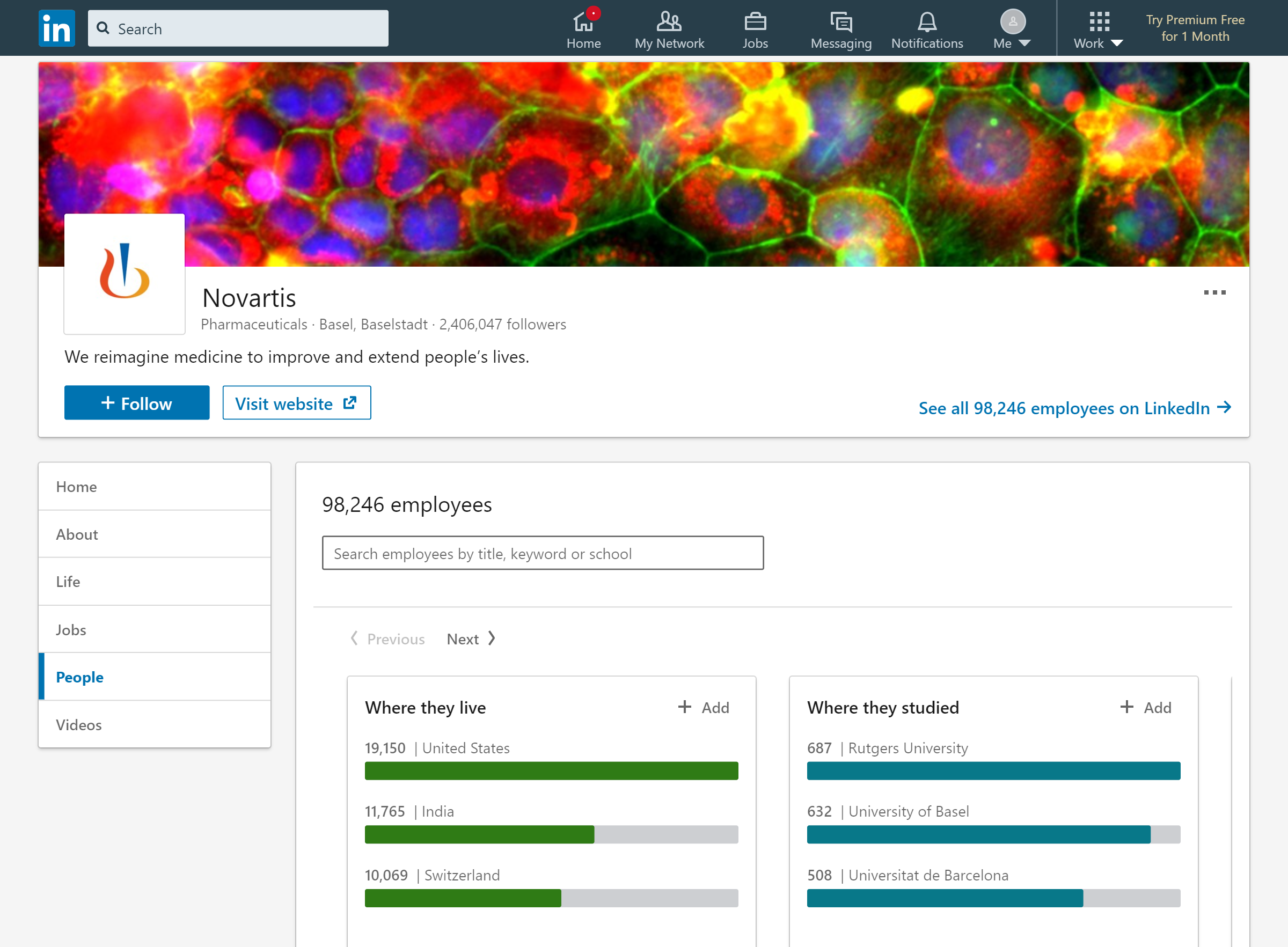Open the Jobs briefcase icon in navbar

coord(755,22)
